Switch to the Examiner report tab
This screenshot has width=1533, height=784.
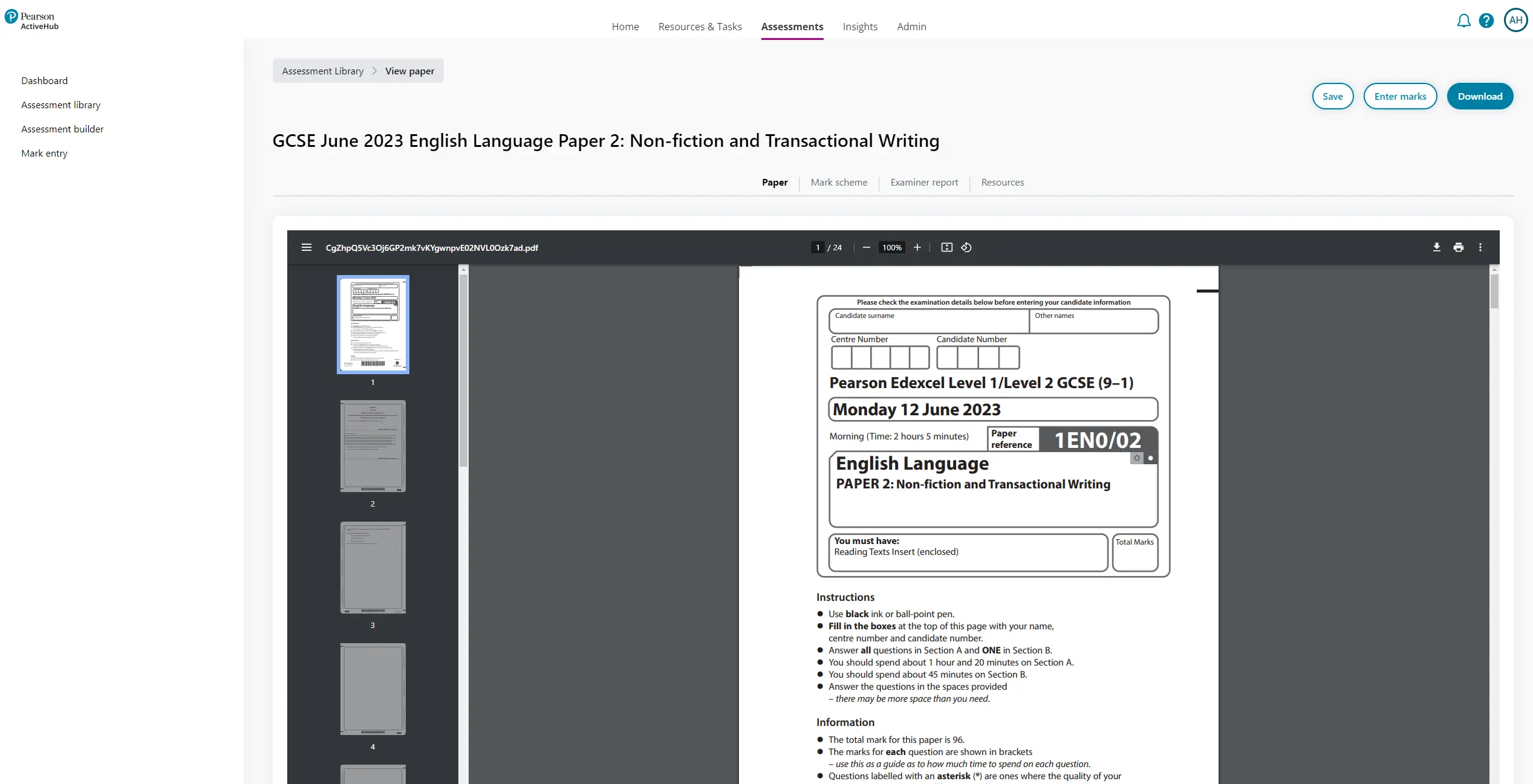tap(924, 183)
